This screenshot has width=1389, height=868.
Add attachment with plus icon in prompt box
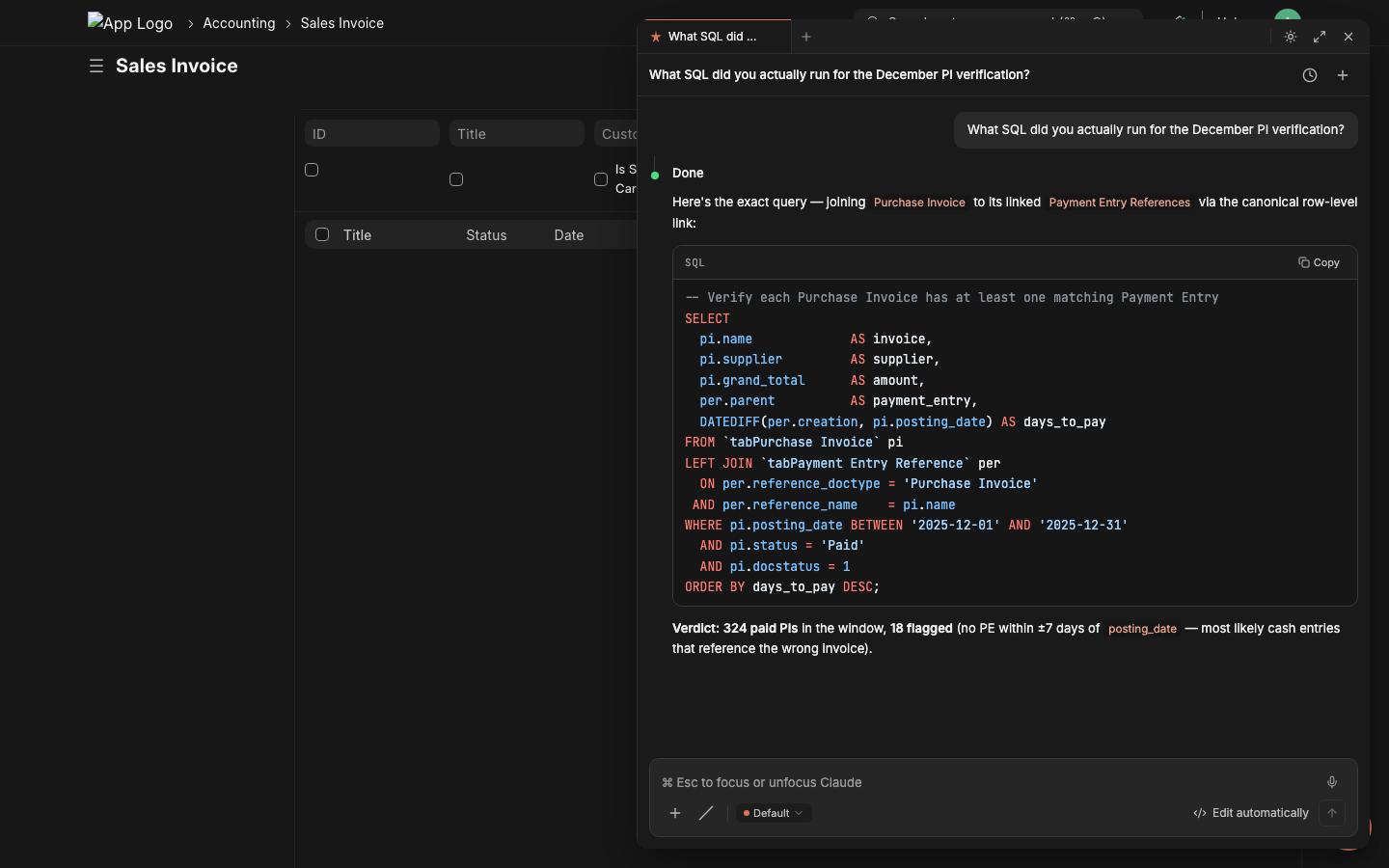click(x=675, y=813)
